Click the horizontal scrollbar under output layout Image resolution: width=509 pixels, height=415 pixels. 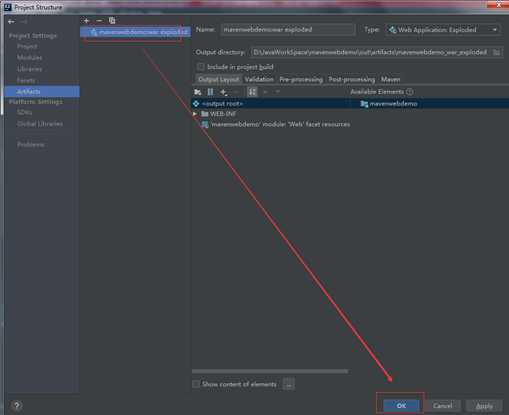point(270,371)
